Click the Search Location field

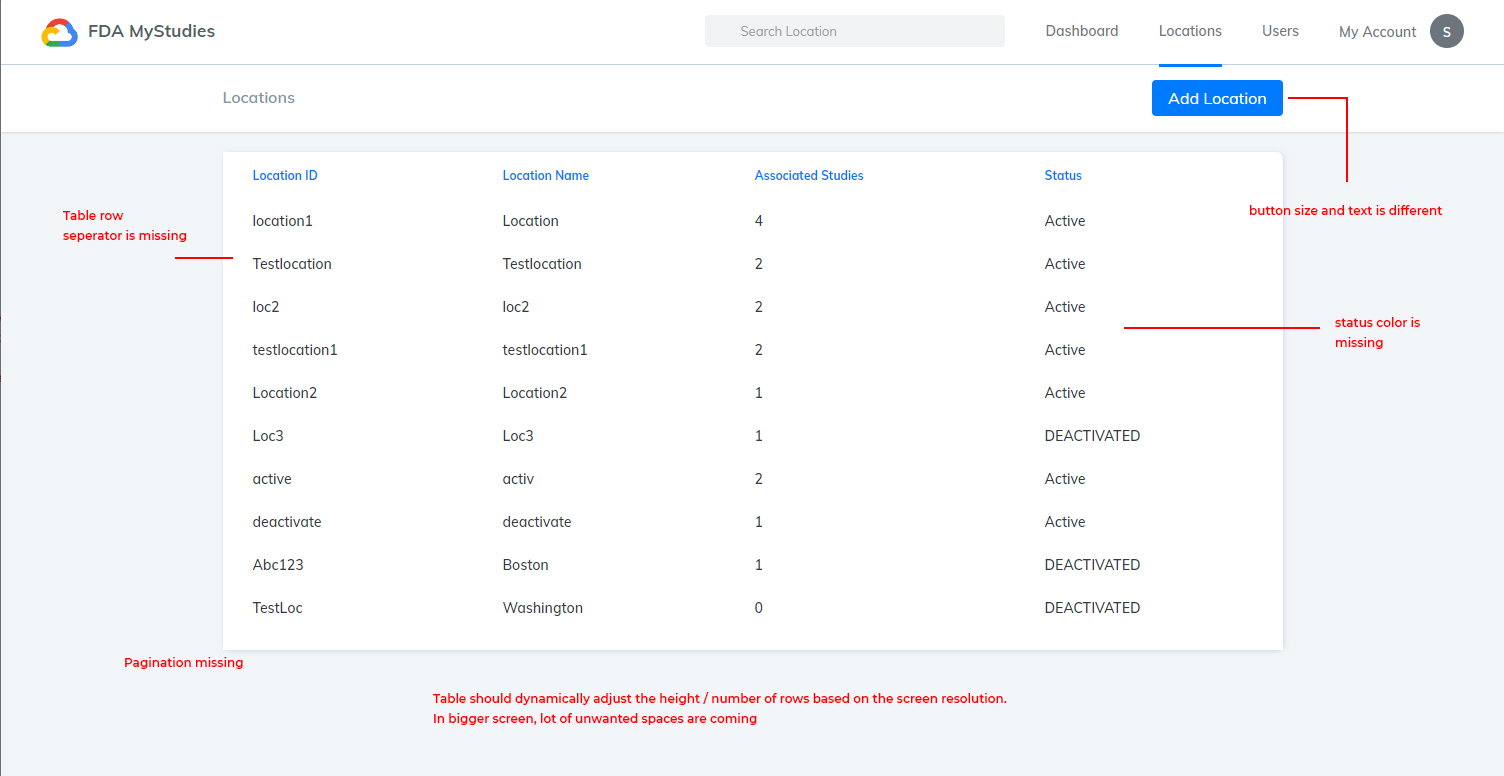(855, 31)
